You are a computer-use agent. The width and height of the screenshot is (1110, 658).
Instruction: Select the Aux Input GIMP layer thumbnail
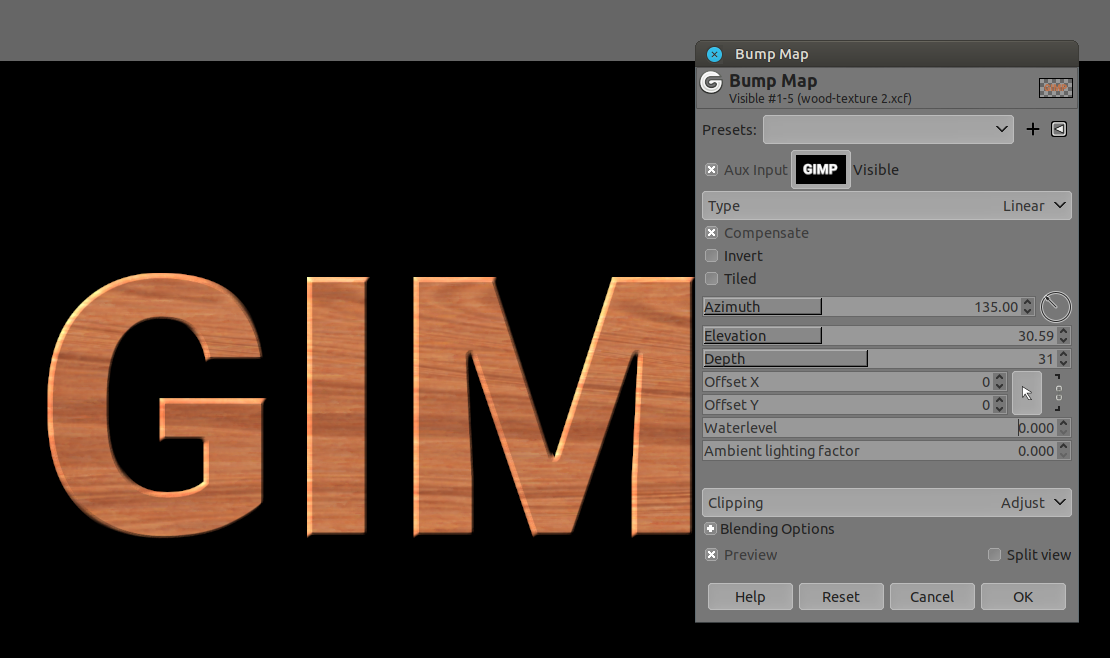pos(820,169)
